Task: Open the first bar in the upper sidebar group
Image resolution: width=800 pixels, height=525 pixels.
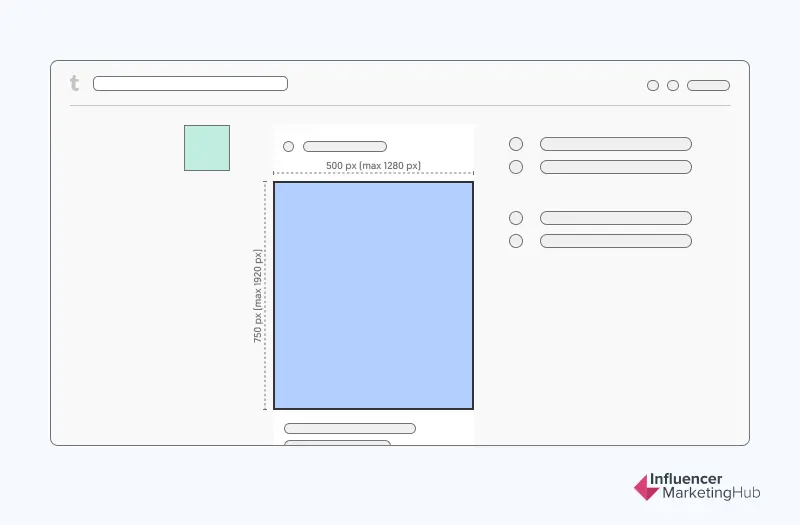Action: coord(616,144)
